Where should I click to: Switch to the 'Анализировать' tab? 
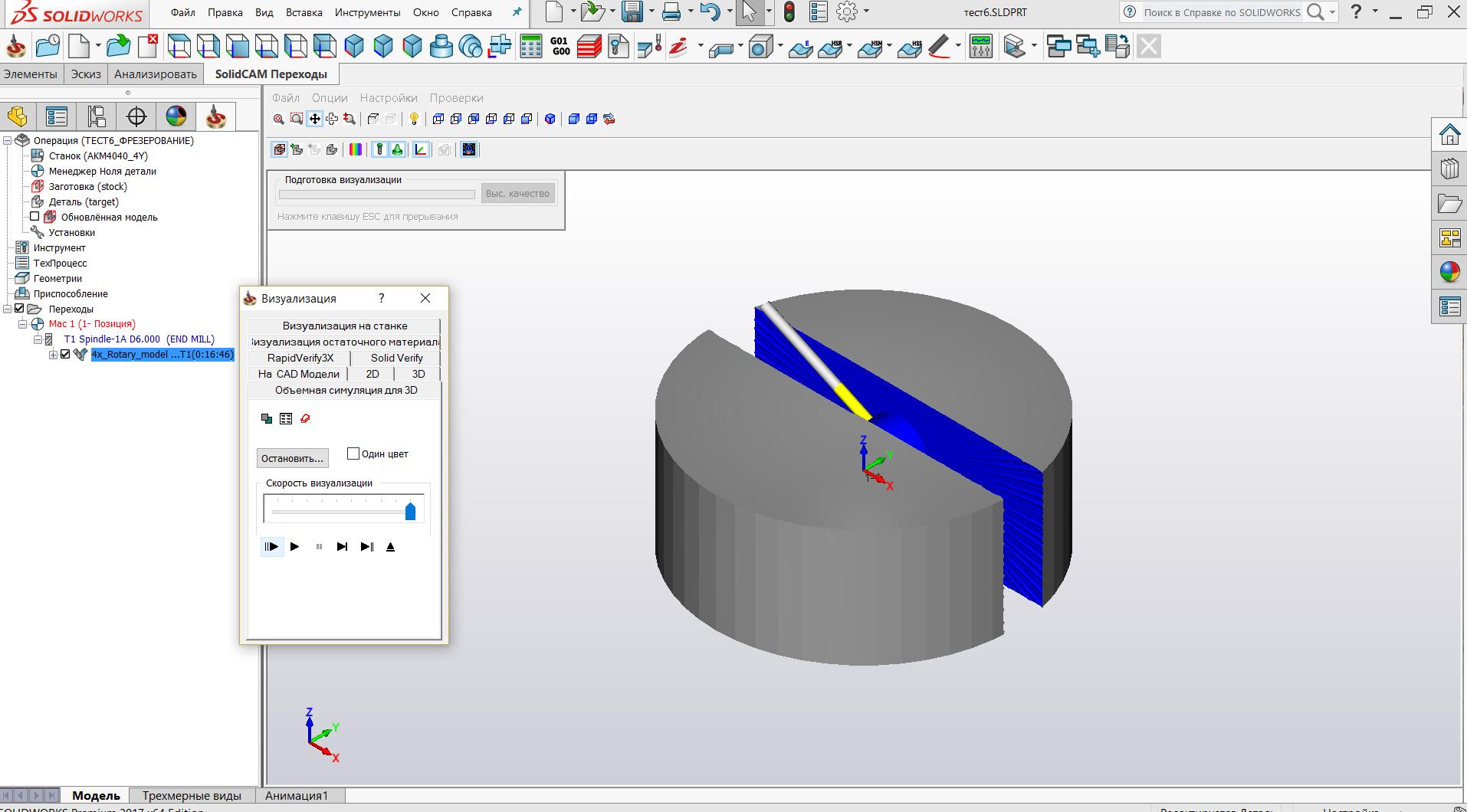pyautogui.click(x=156, y=74)
